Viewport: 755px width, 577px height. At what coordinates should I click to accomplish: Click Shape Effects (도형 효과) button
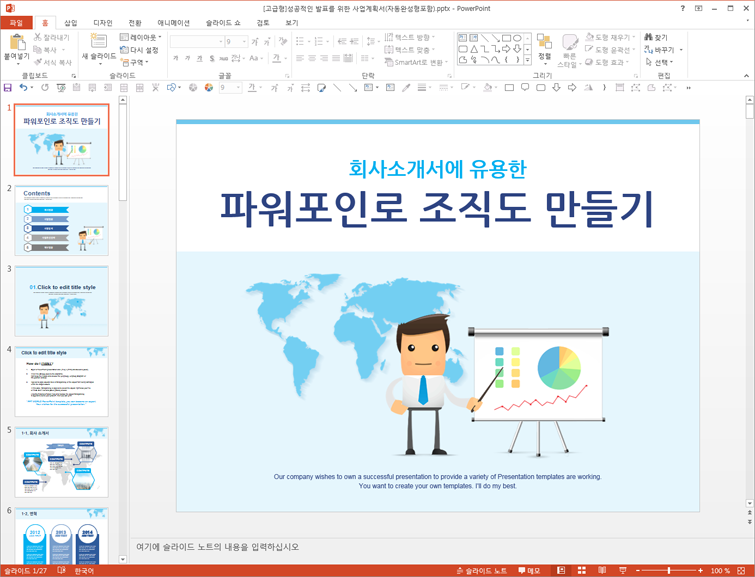(608, 62)
